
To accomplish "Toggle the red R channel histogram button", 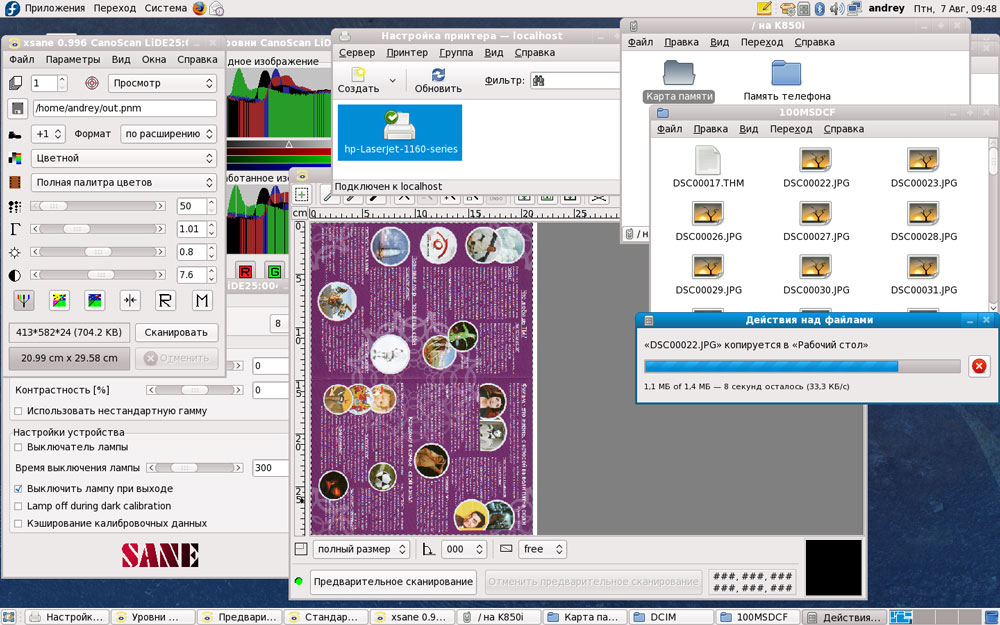I will [245, 271].
